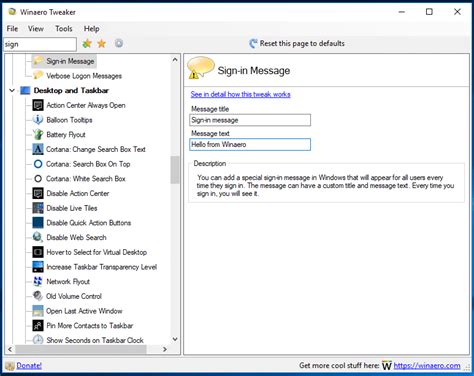Click the Battery Flyout icon
The height and width of the screenshot is (376, 474).
click(x=38, y=135)
